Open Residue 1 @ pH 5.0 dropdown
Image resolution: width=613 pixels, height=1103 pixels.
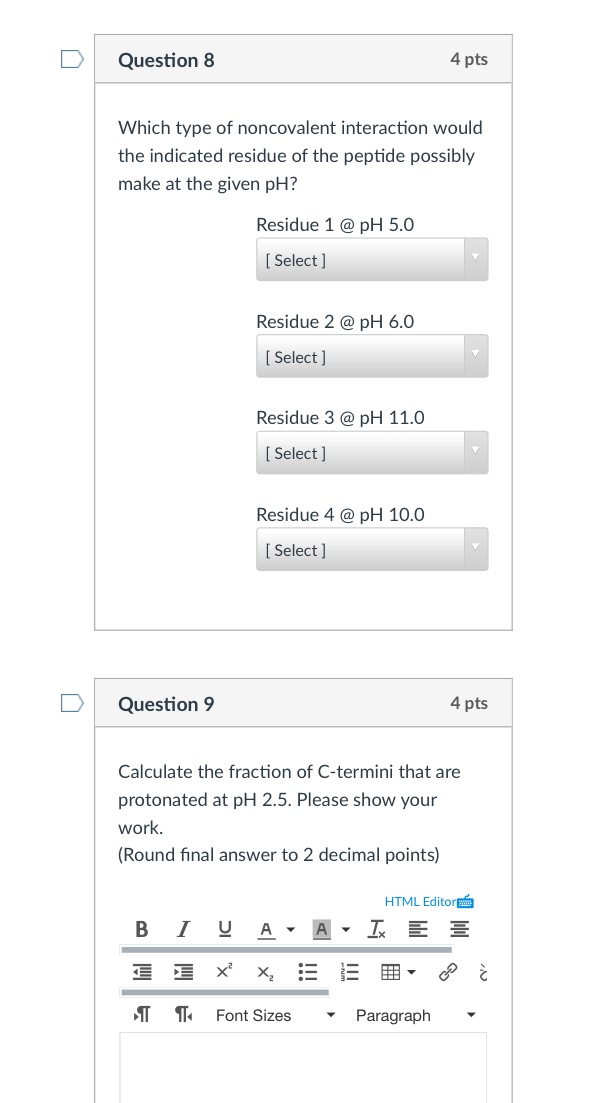[x=372, y=260]
